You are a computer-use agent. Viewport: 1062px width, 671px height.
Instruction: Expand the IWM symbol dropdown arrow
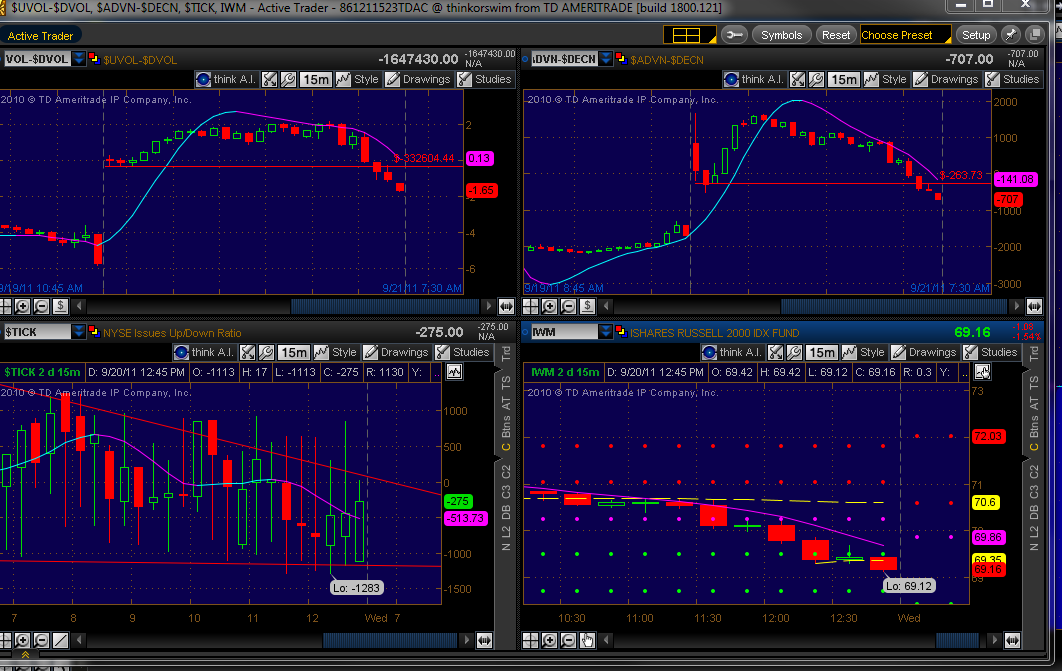(605, 332)
